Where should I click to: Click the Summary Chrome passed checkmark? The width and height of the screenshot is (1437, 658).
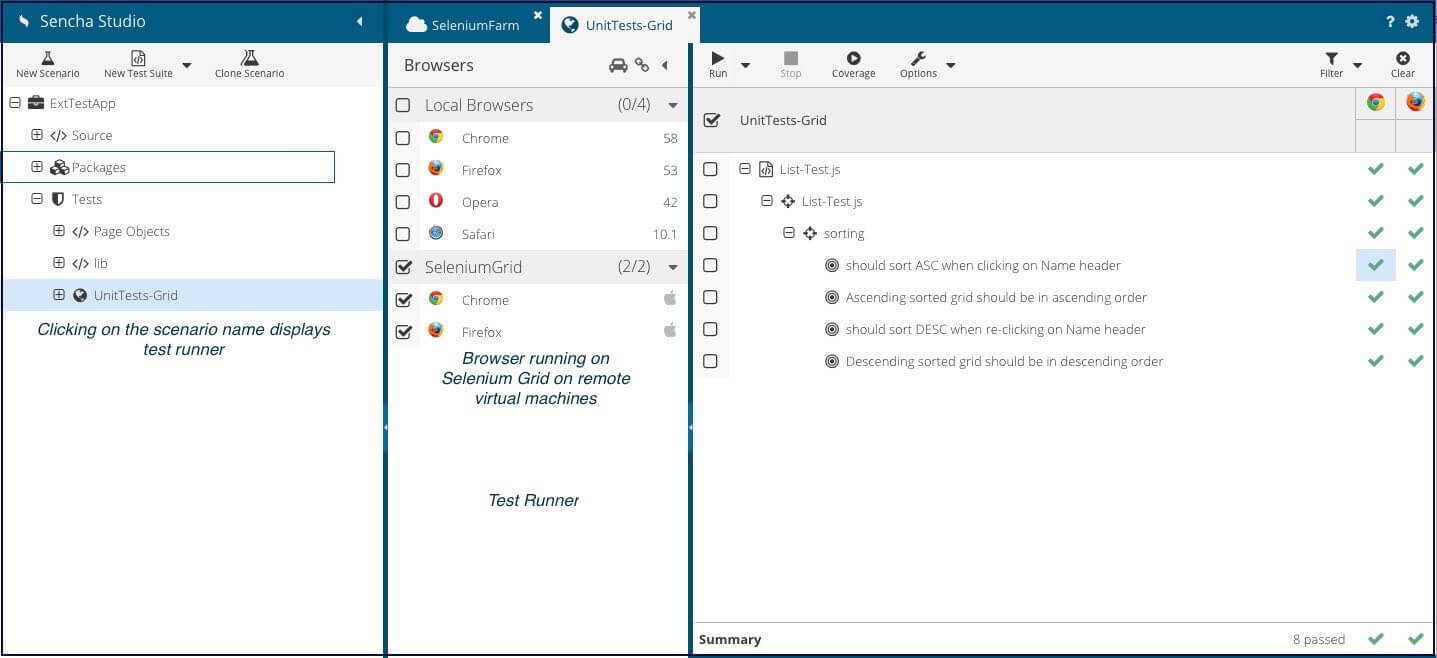click(x=1376, y=639)
